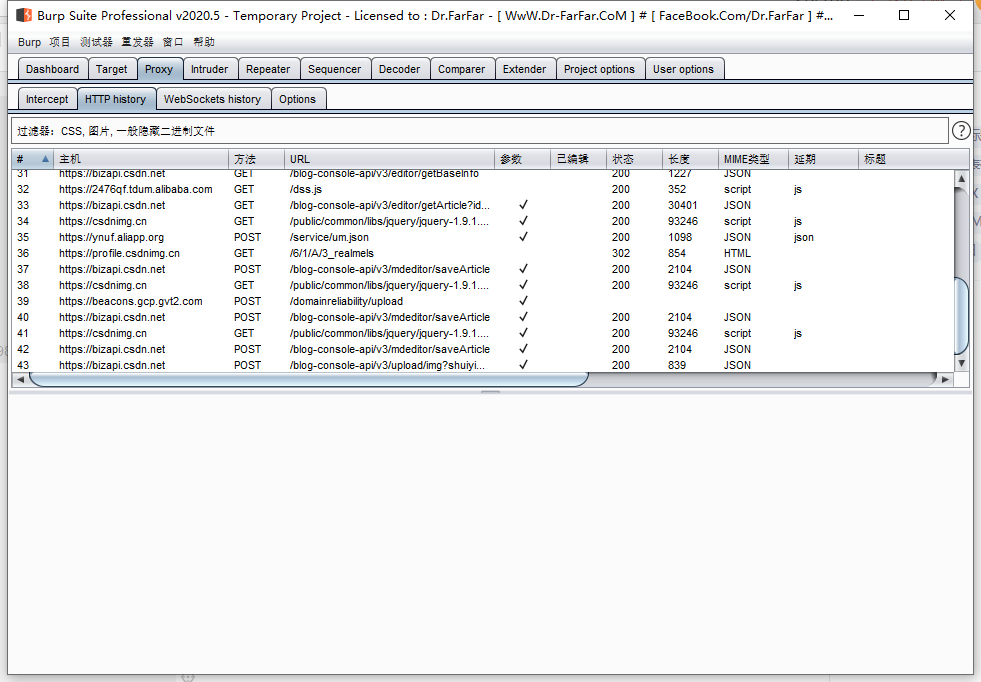
Task: Select row 37 saveArticle POST request
Action: (x=483, y=269)
